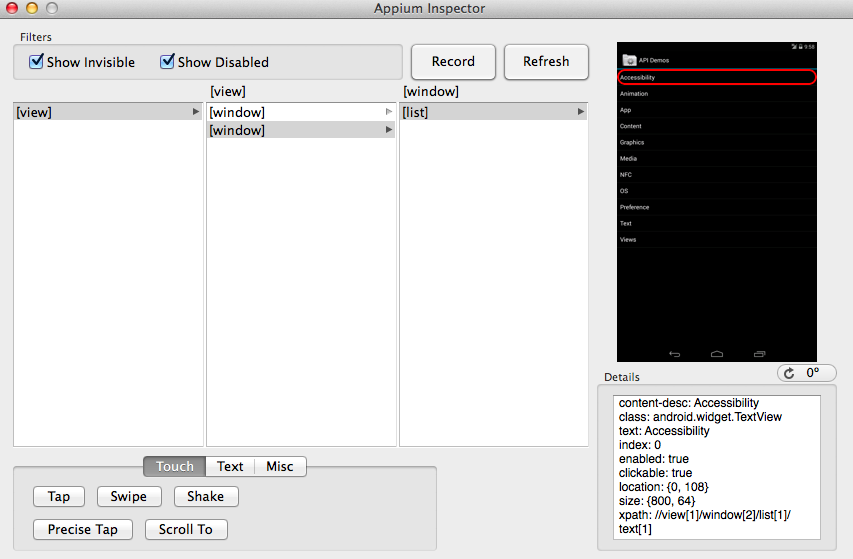This screenshot has width=853, height=559.
Task: Click Android recents icon in device screenshot
Action: click(759, 354)
